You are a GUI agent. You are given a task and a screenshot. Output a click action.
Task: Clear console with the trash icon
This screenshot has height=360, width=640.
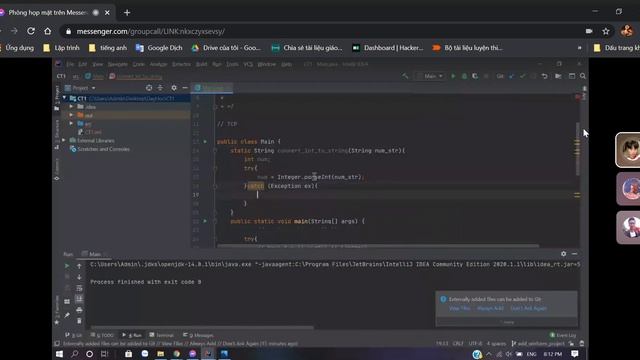click(x=79, y=321)
